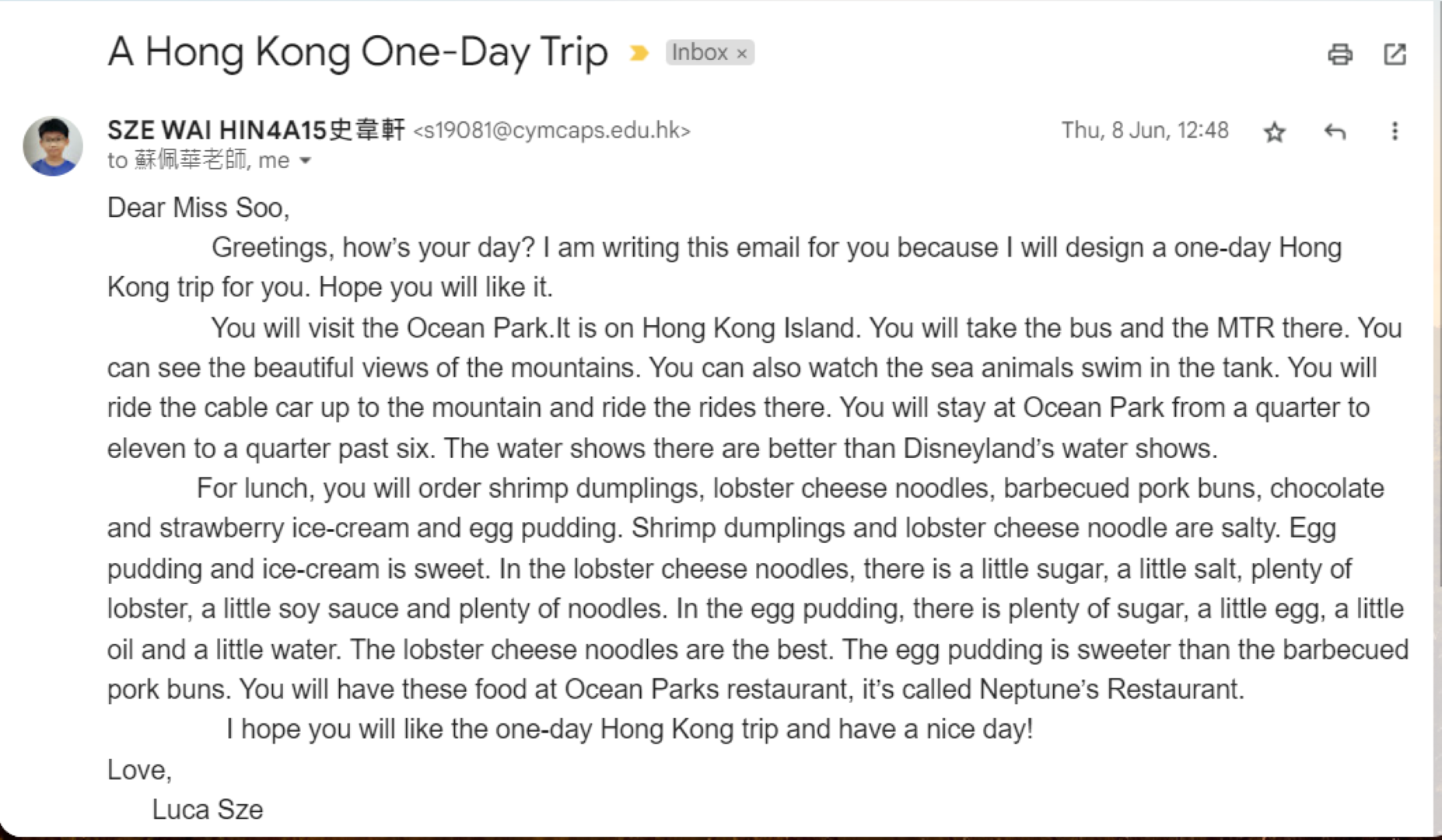Click the sender's profile photo

pos(53,145)
